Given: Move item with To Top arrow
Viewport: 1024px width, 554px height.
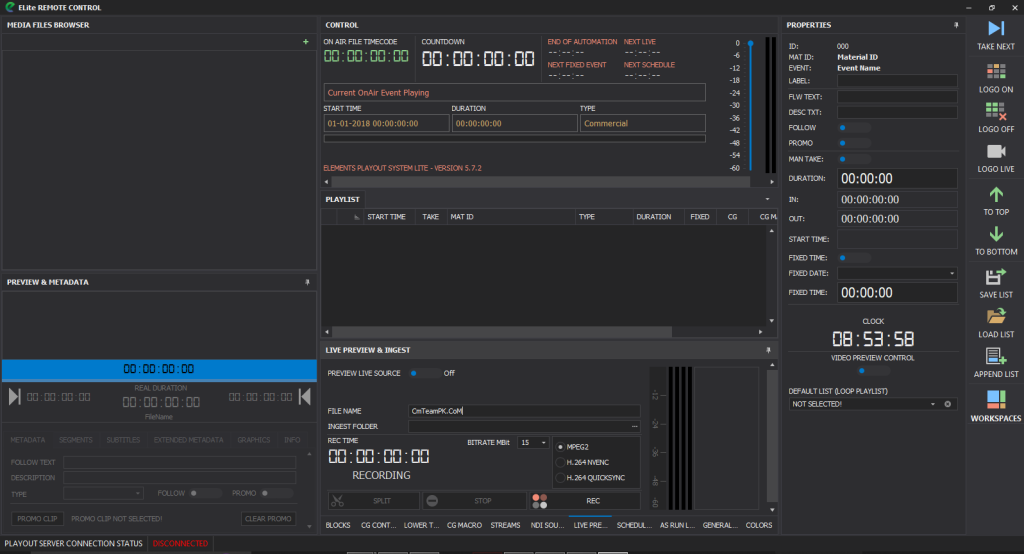Looking at the screenshot, I should pyautogui.click(x=996, y=194).
